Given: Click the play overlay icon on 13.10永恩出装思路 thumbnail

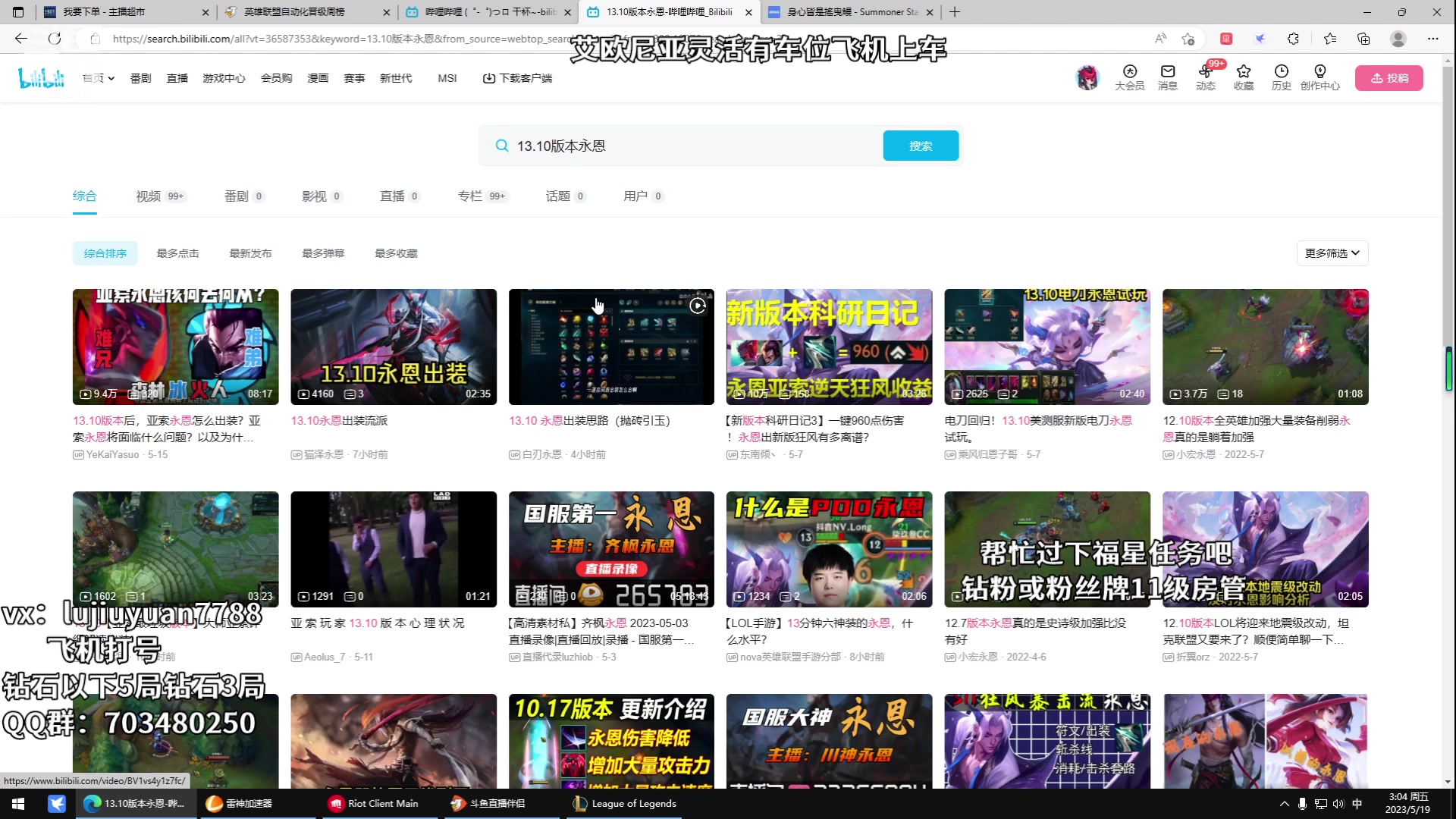Looking at the screenshot, I should (698, 306).
